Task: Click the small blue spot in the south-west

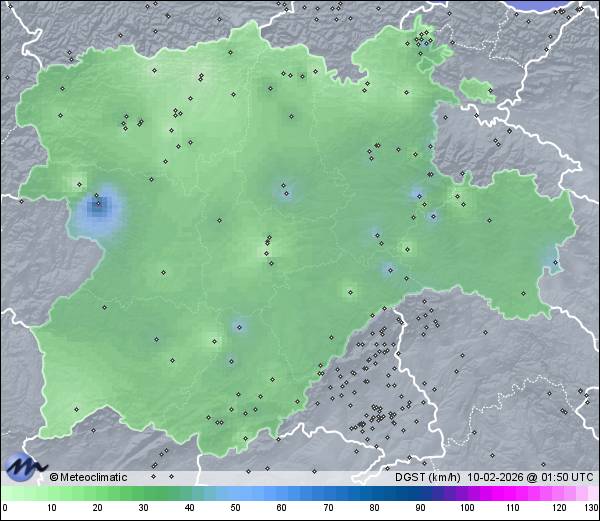Action: 238,326
